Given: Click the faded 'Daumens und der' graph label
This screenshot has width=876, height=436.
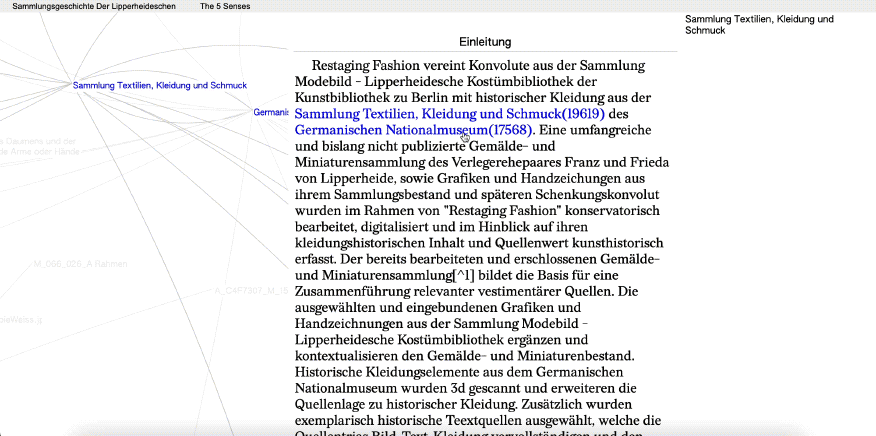Looking at the screenshot, I should 38,141.
